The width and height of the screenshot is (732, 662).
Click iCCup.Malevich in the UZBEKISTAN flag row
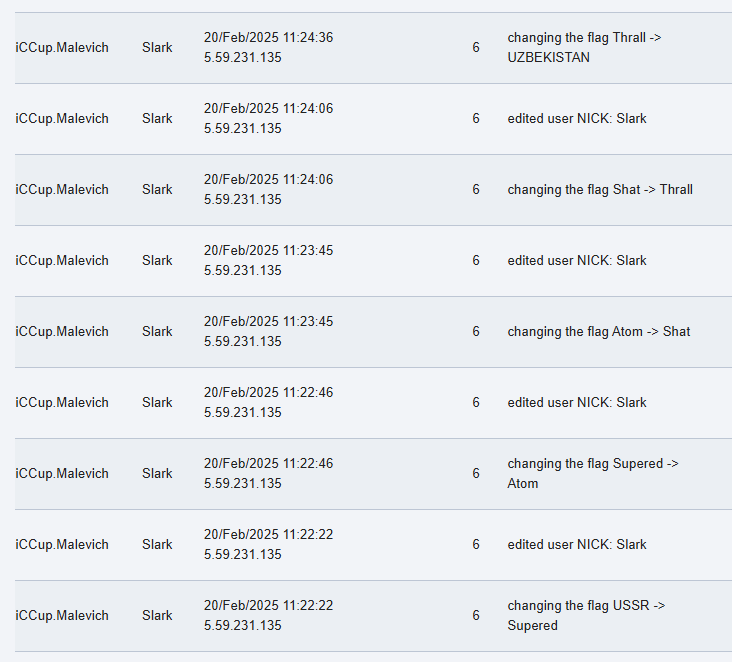pyautogui.click(x=62, y=48)
